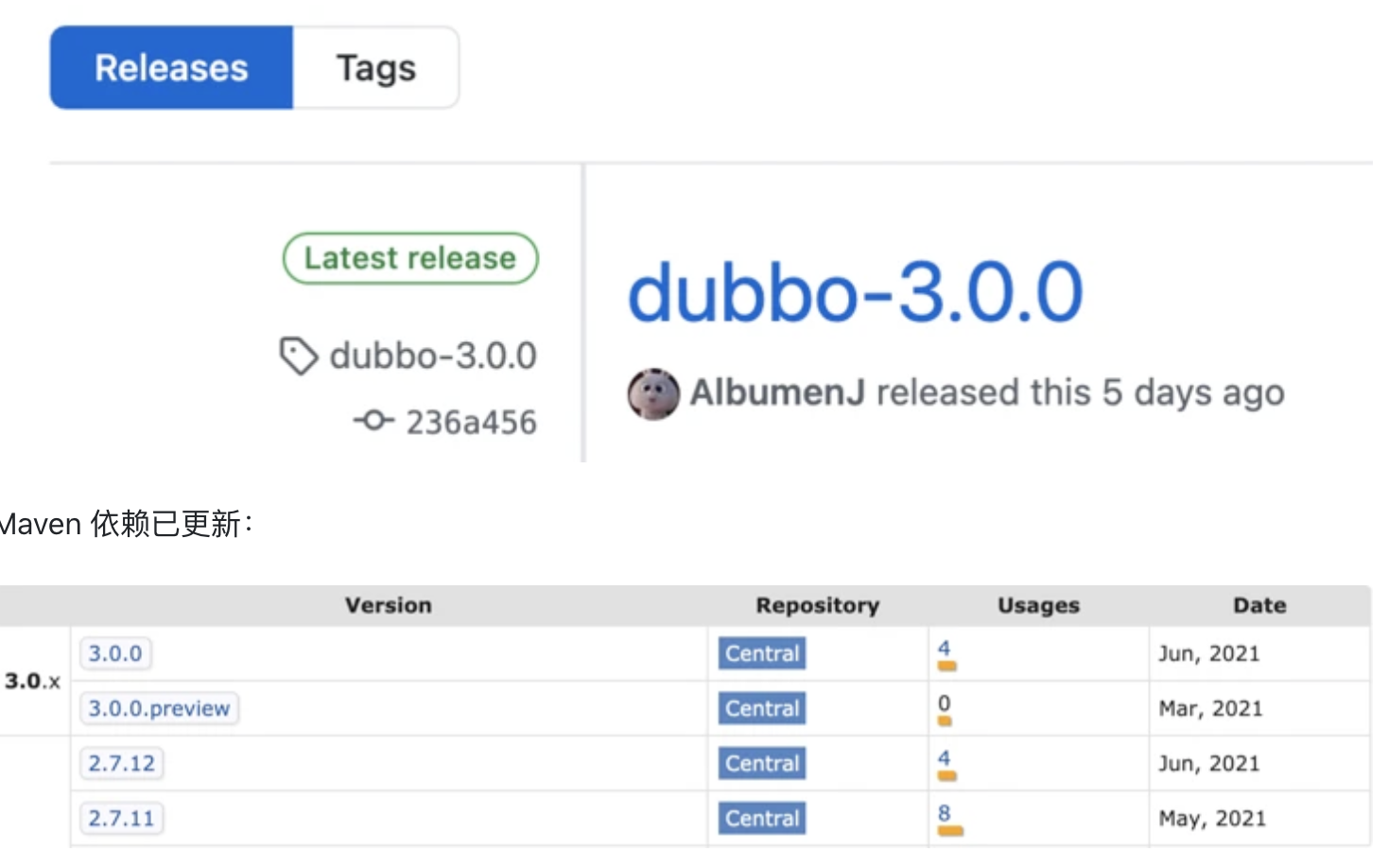Click the usages count 8 for 2.7.11
The image size is (1388, 868).
click(944, 813)
